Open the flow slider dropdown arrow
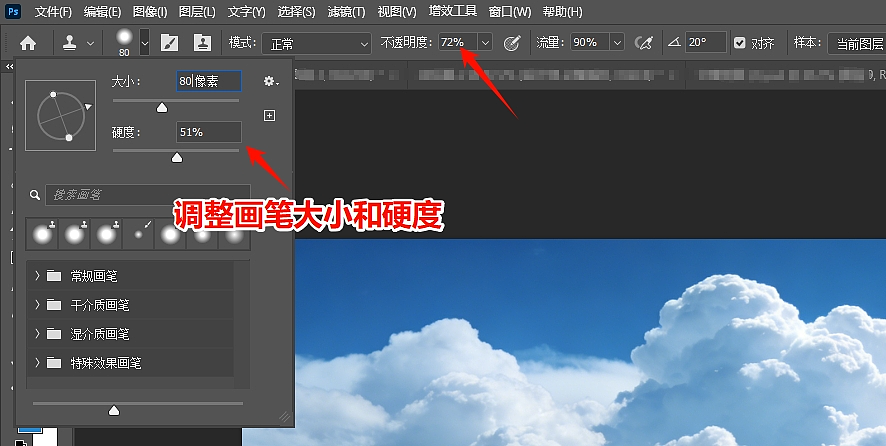The image size is (886, 446). tap(617, 42)
